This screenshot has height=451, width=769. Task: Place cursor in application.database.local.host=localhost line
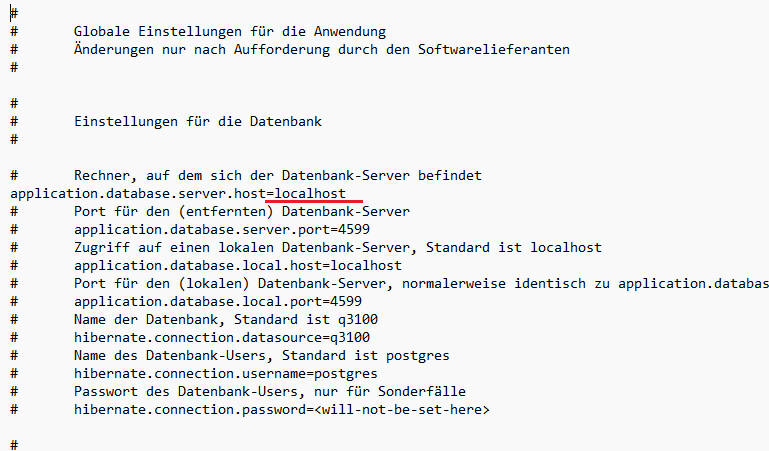pos(238,265)
